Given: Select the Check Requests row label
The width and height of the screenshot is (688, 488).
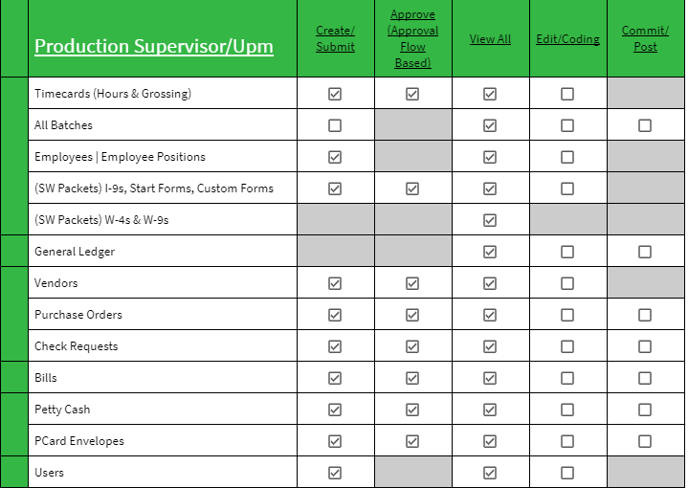Looking at the screenshot, I should coord(76,347).
